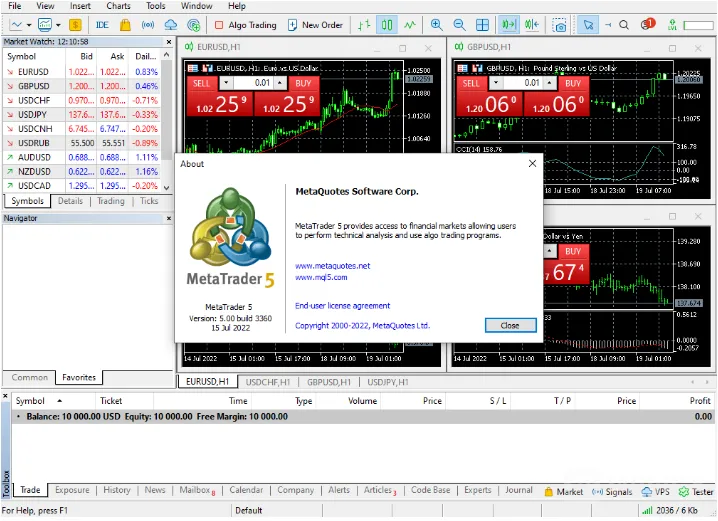Select USDRUB row in Market Watch
The height and width of the screenshot is (521, 718).
(x=82, y=143)
